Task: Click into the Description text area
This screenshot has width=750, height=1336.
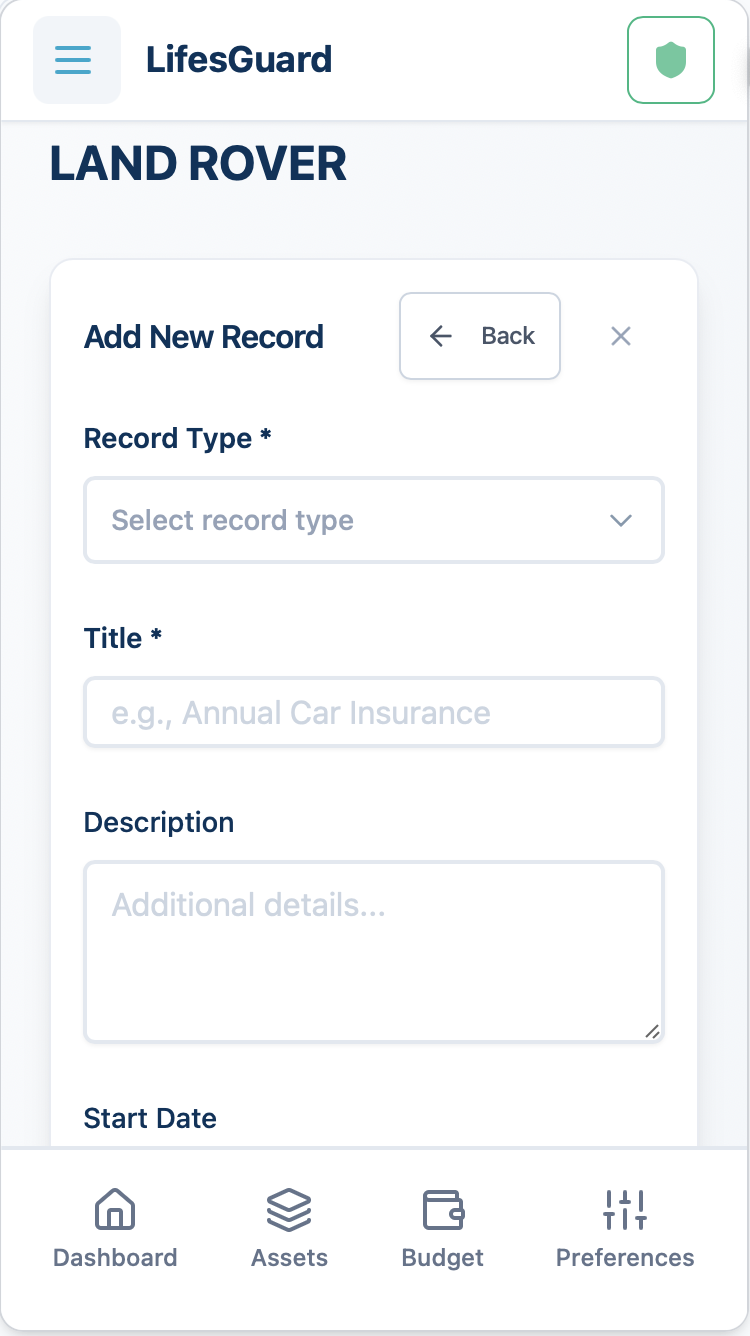Action: [x=373, y=952]
